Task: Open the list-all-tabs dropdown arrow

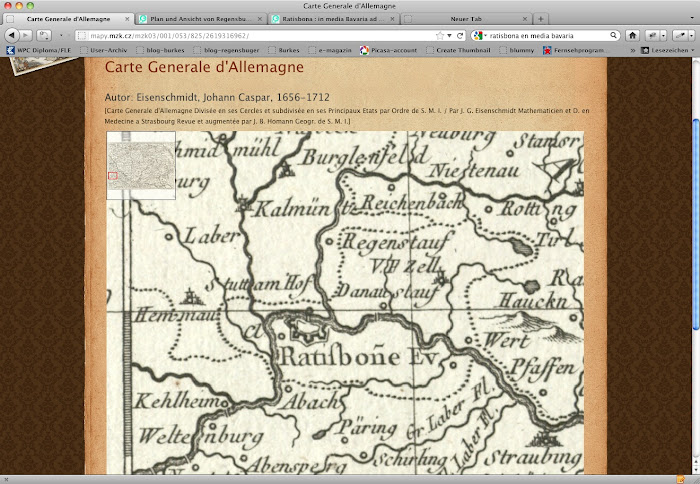Action: tap(693, 19)
